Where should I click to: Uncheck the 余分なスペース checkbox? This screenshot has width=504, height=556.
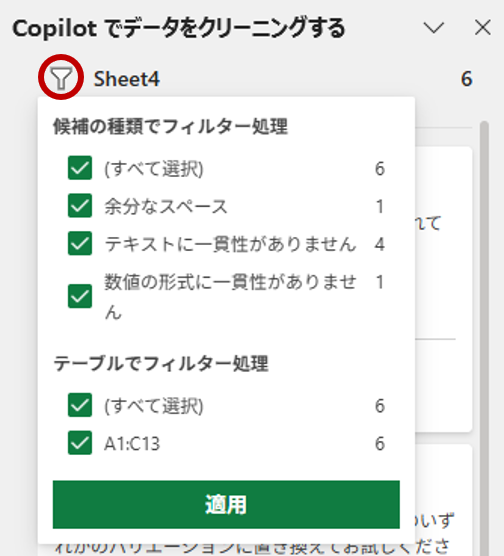(x=80, y=206)
